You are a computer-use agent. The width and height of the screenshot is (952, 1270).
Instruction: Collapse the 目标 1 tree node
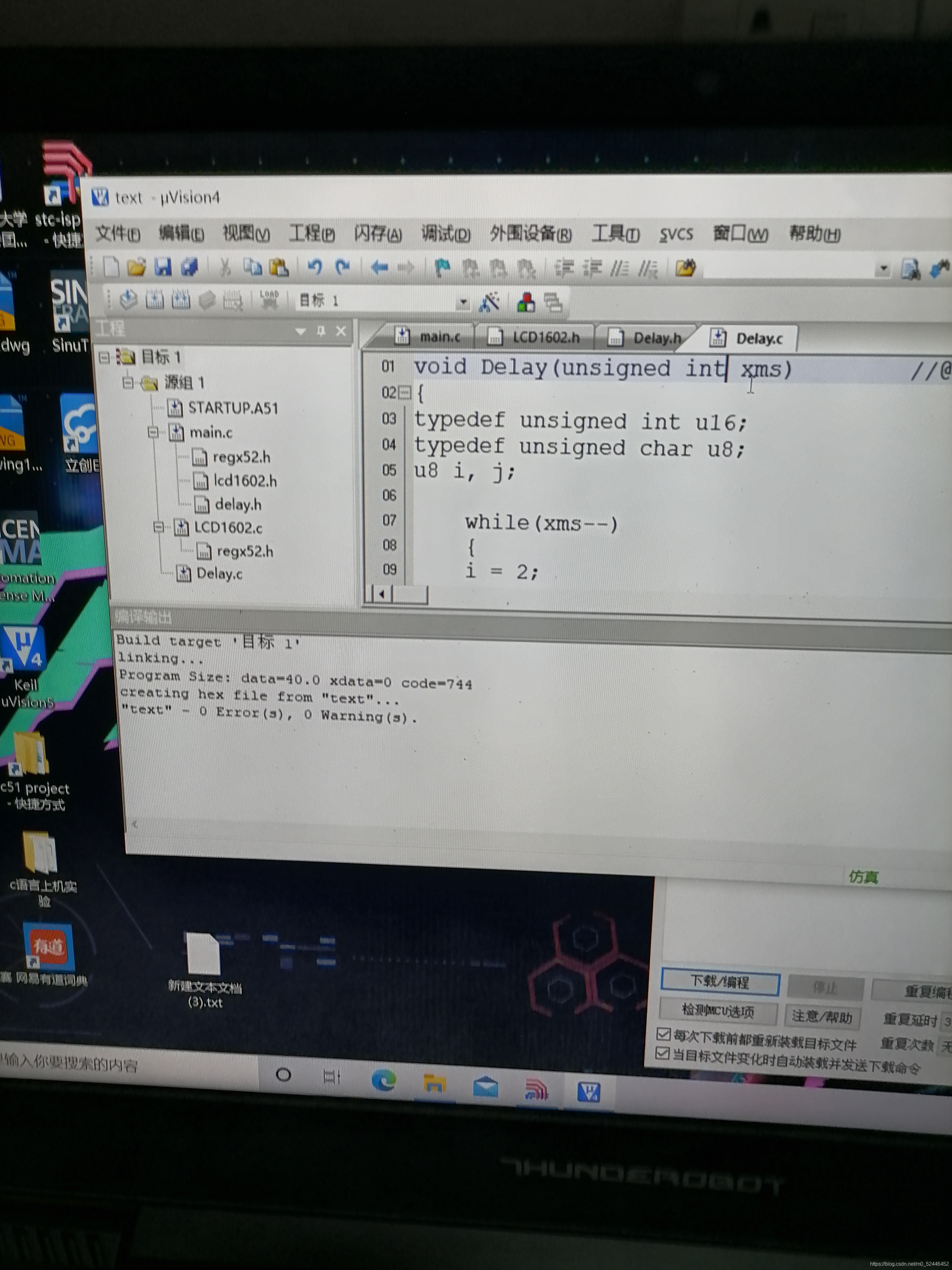pos(104,358)
